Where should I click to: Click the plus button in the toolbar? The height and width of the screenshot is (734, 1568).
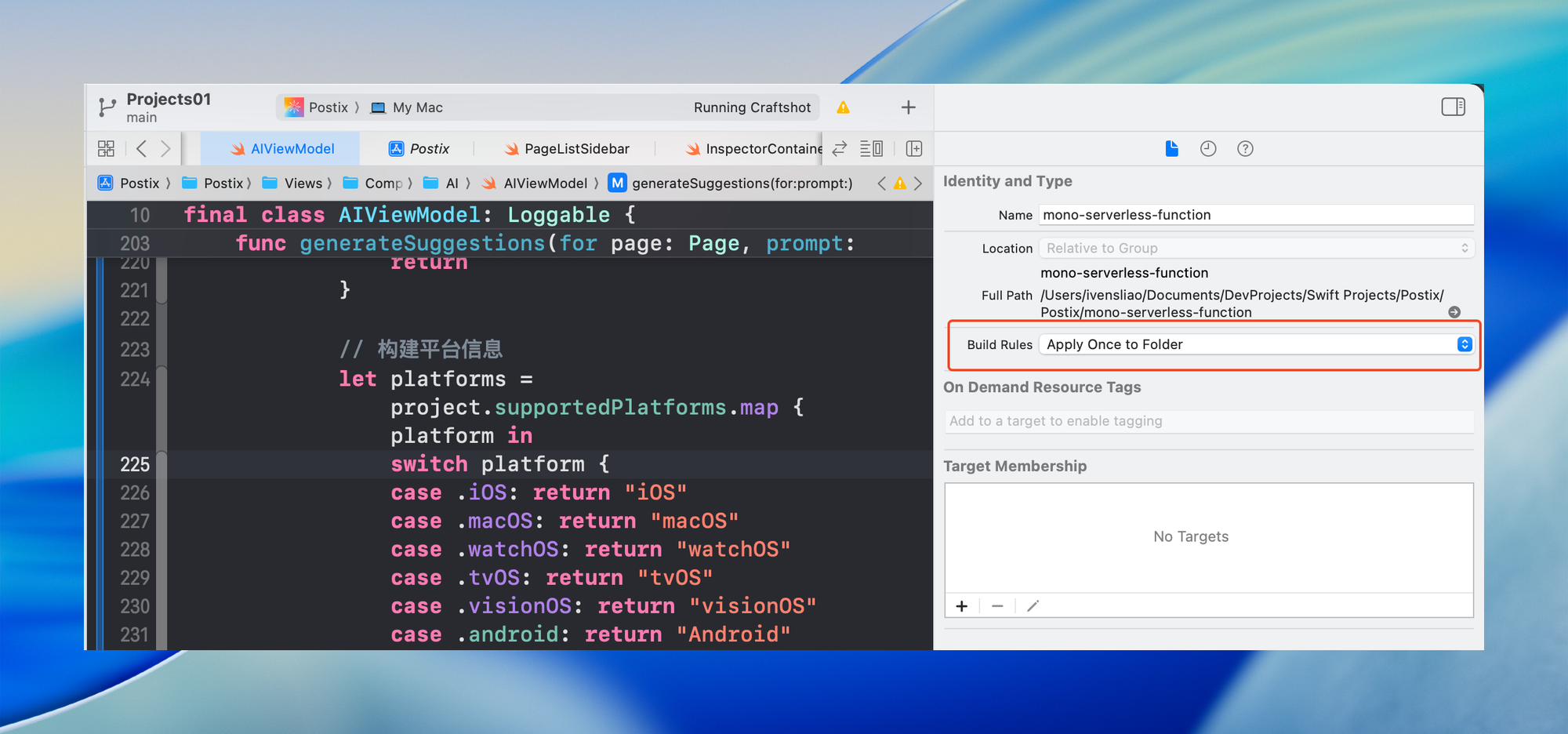coord(908,107)
